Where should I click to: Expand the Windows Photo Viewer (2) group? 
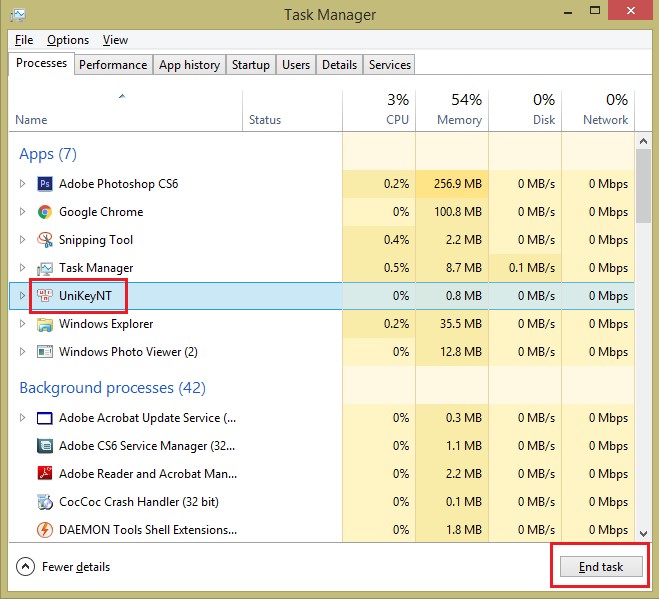[x=23, y=352]
